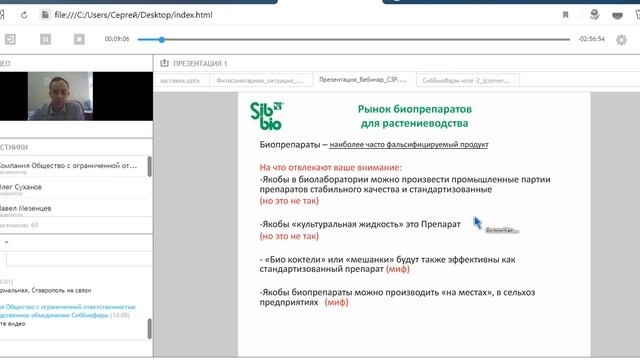
Task: Seek to the middle of the playback timeline
Action: pyautogui.click(x=353, y=40)
